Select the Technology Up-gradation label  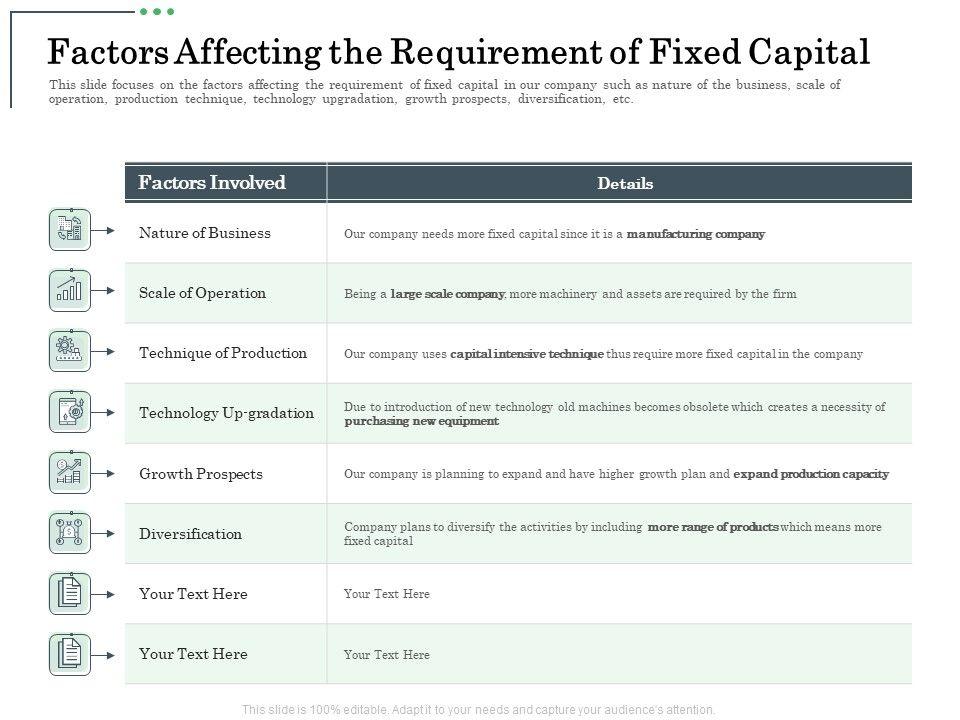(227, 413)
